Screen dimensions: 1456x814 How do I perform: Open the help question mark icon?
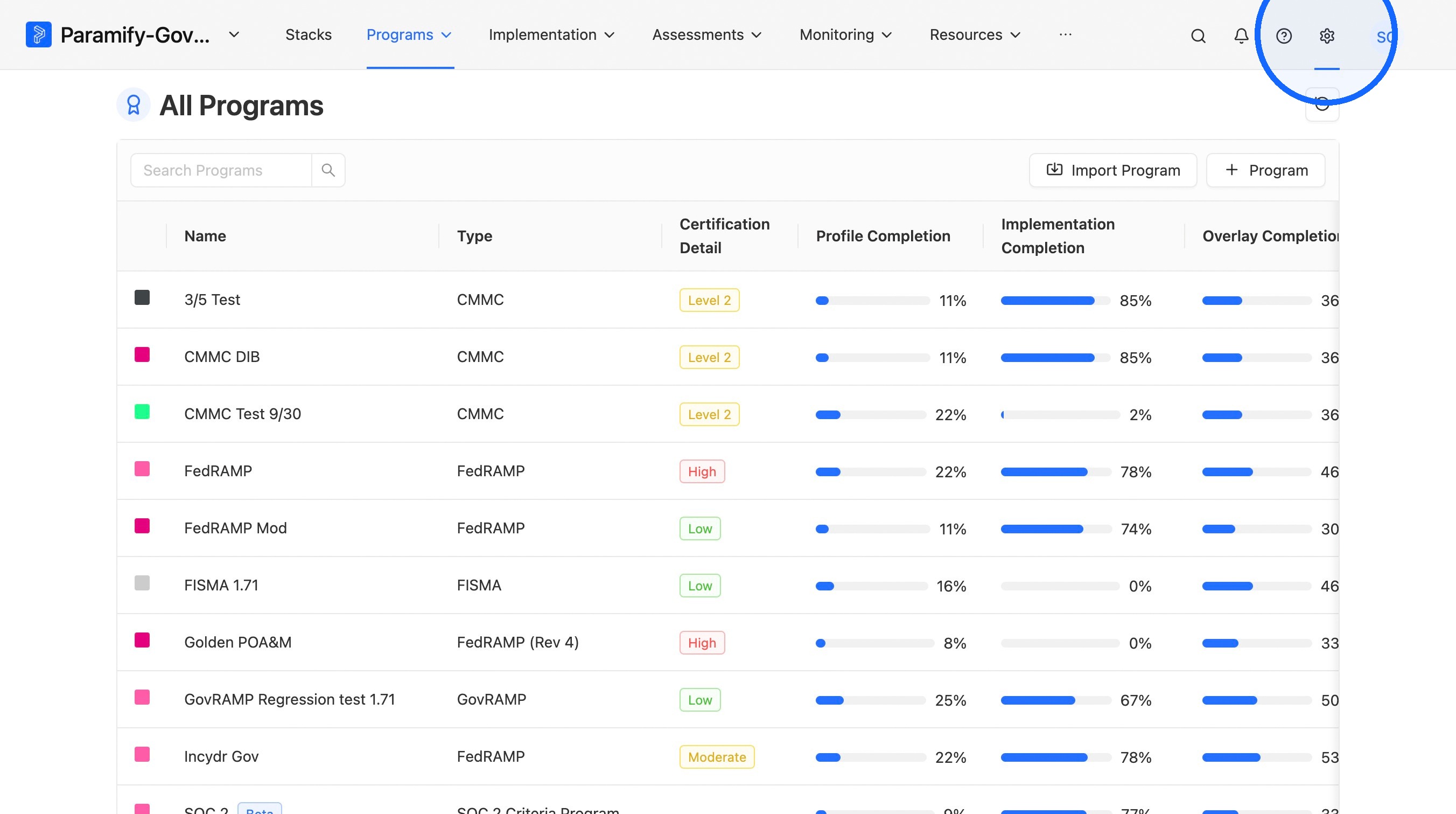tap(1284, 36)
